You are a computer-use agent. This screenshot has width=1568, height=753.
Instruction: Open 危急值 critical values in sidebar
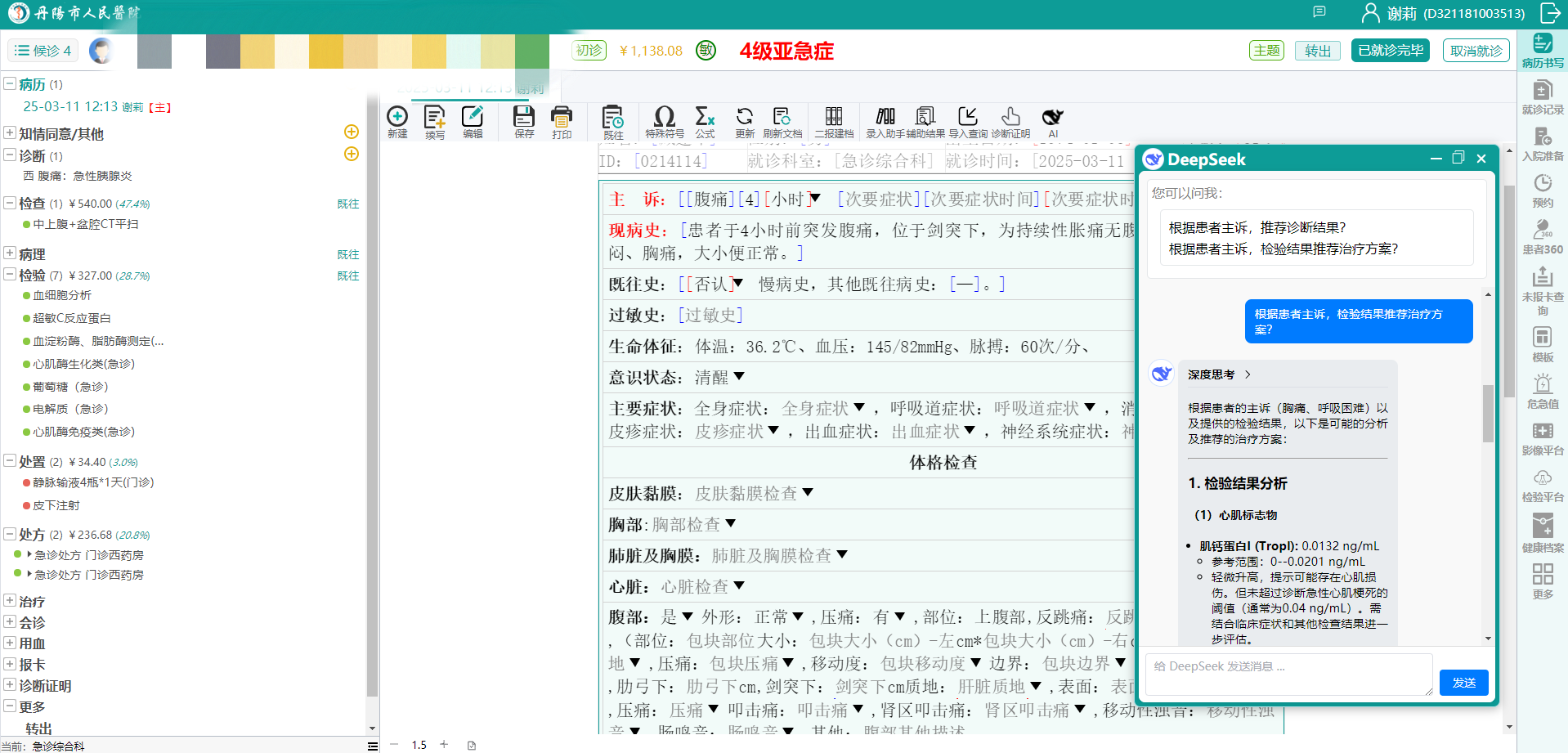click(1543, 392)
